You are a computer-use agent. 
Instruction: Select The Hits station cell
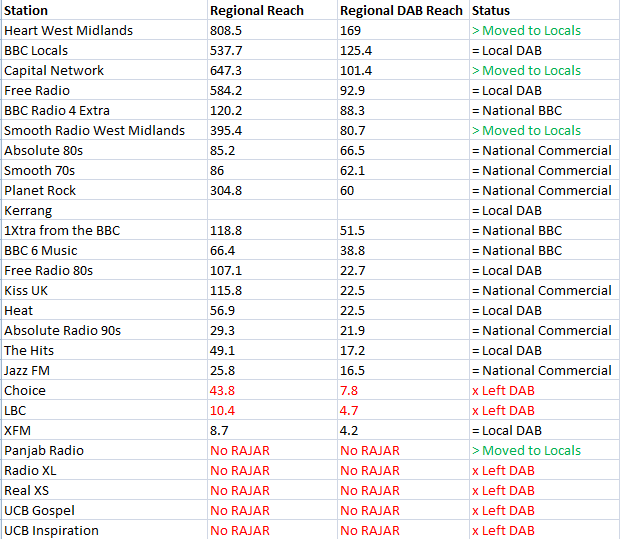click(x=104, y=350)
